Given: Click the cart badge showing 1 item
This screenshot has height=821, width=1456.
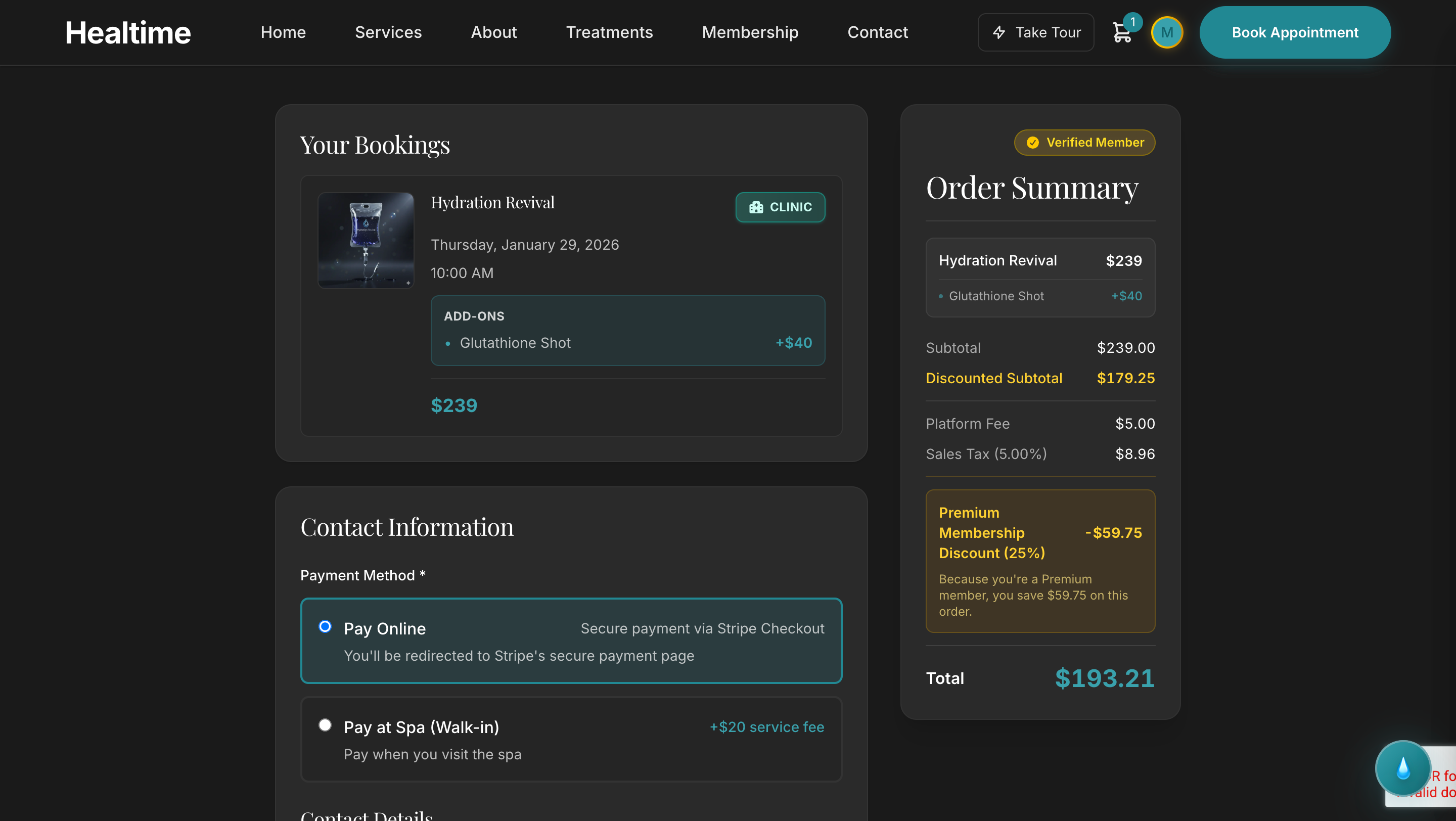Looking at the screenshot, I should pyautogui.click(x=1132, y=21).
